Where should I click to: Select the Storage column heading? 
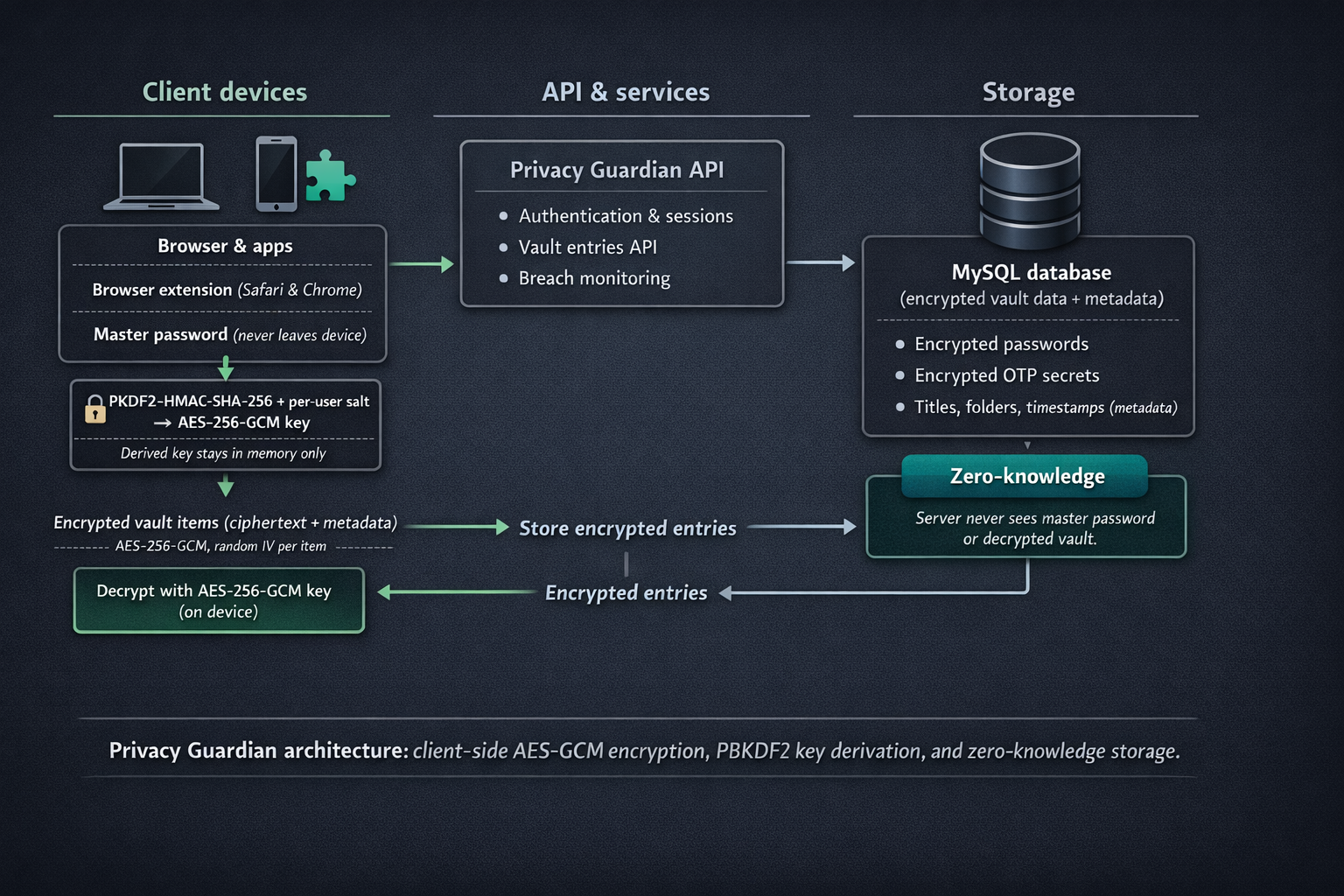pyautogui.click(x=1028, y=92)
